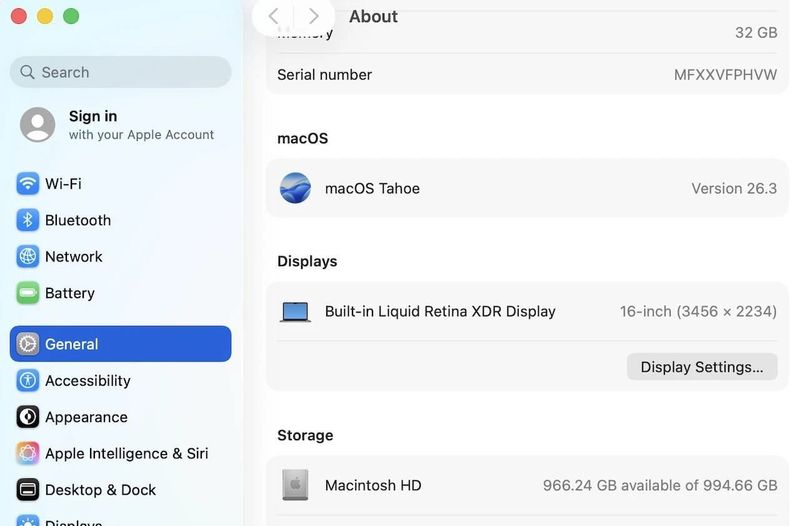Image resolution: width=800 pixels, height=526 pixels.
Task: Open Wi-Fi settings
Action: (120, 184)
